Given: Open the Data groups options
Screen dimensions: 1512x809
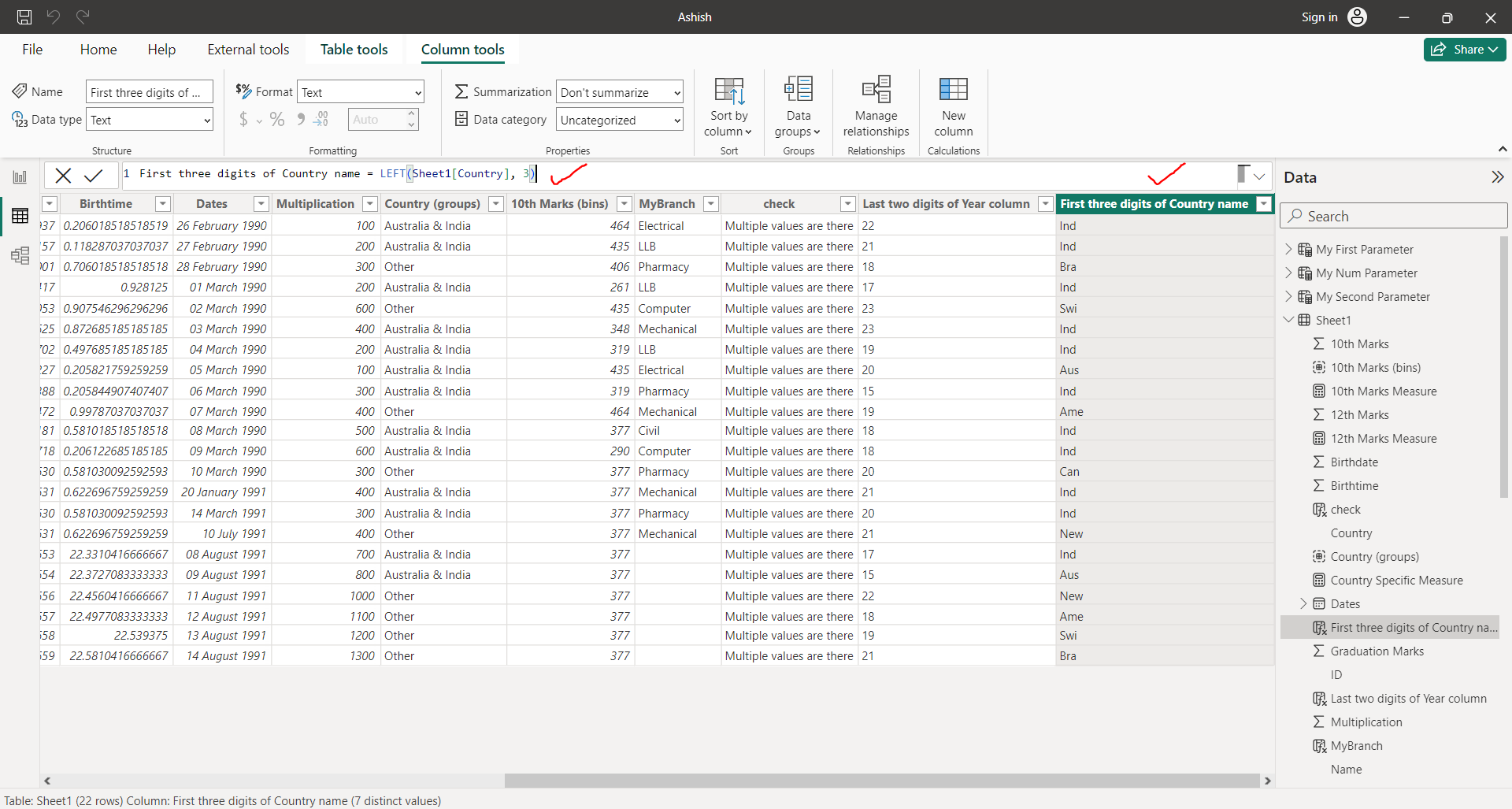Looking at the screenshot, I should pos(797,108).
